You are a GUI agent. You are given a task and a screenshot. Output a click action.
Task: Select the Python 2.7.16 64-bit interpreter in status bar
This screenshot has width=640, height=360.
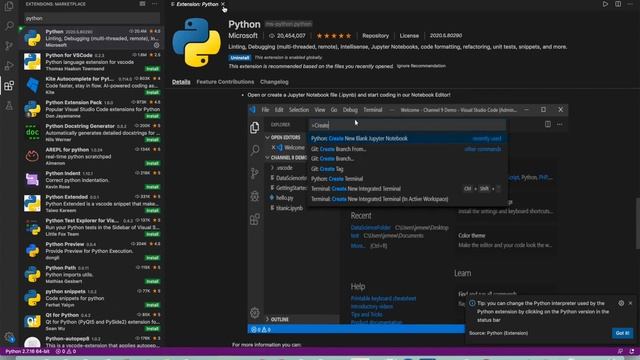[x=27, y=351]
